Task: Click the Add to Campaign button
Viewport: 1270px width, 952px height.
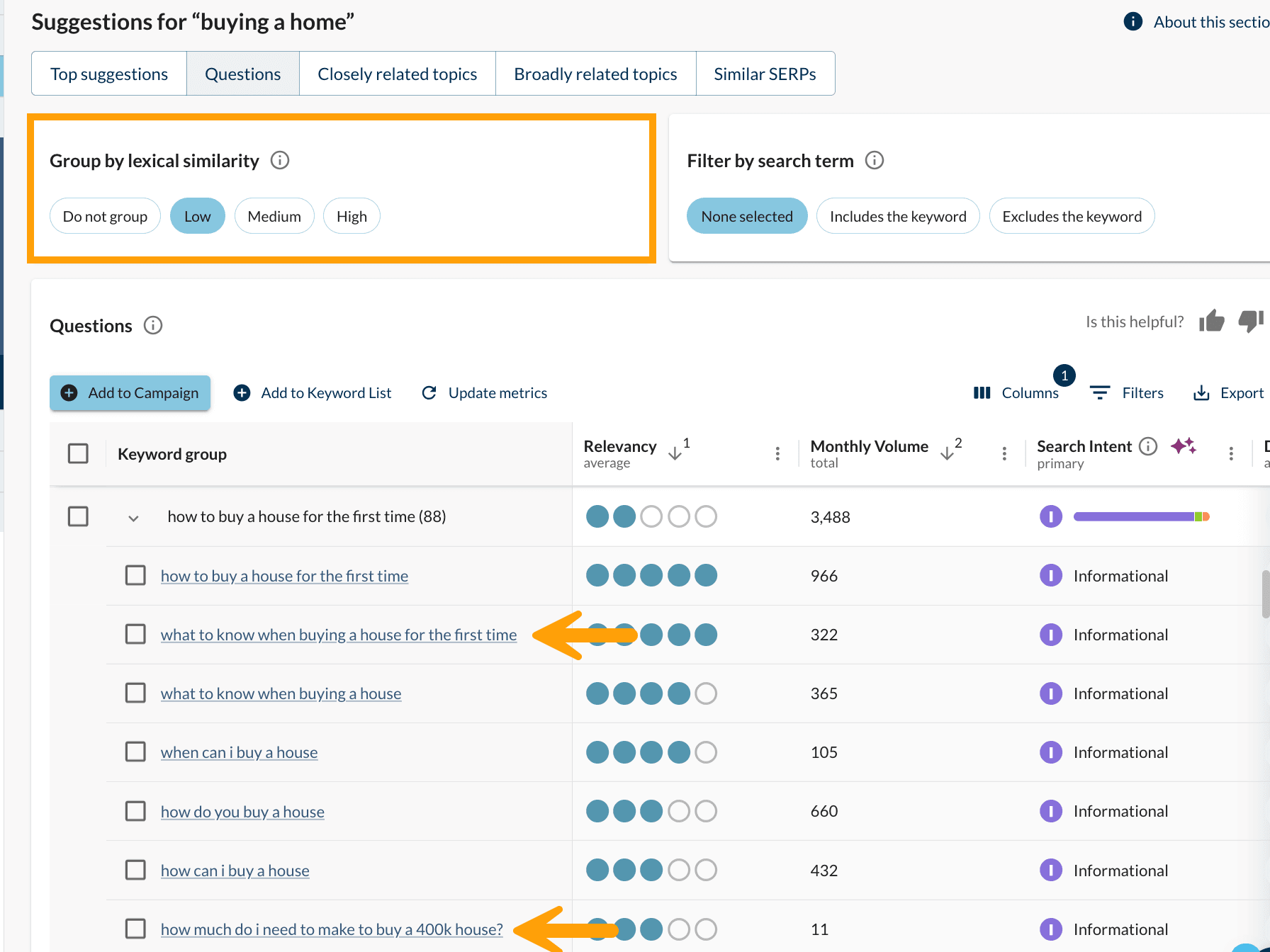Action: pos(130,392)
